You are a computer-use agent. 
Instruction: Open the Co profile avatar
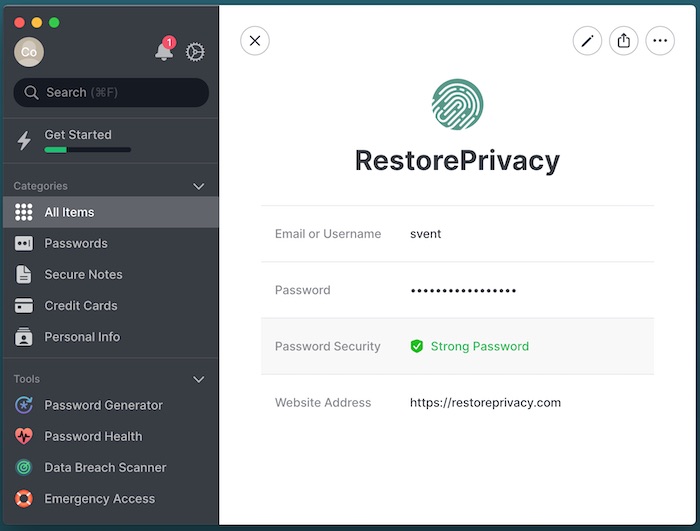click(29, 52)
